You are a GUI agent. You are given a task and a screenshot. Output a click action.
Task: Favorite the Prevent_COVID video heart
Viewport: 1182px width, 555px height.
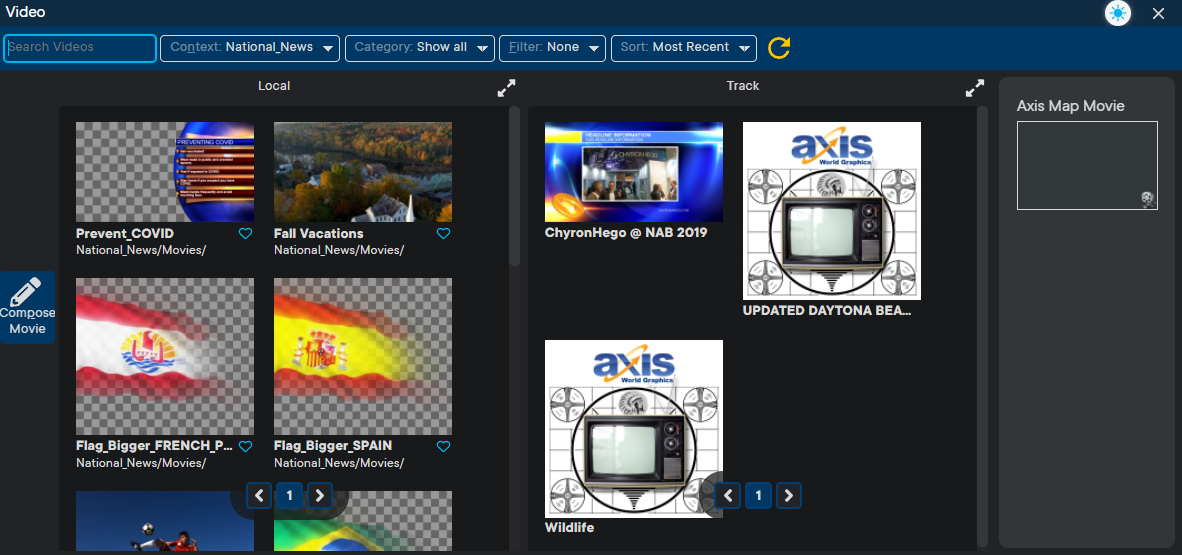pyautogui.click(x=245, y=234)
